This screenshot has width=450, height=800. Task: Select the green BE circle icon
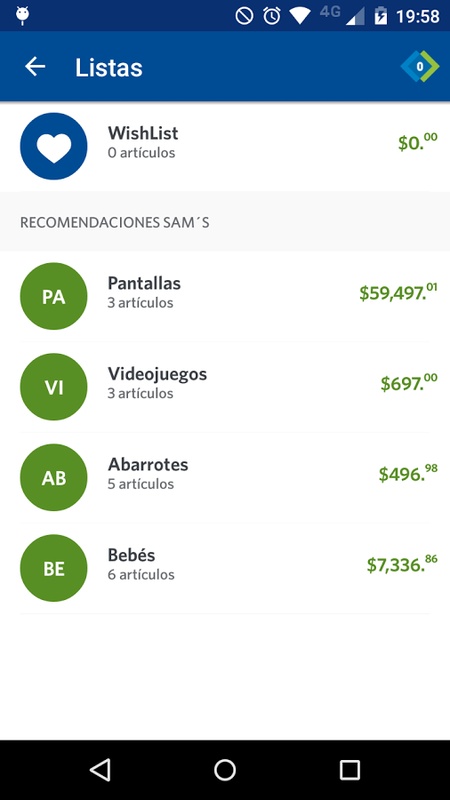tap(54, 568)
